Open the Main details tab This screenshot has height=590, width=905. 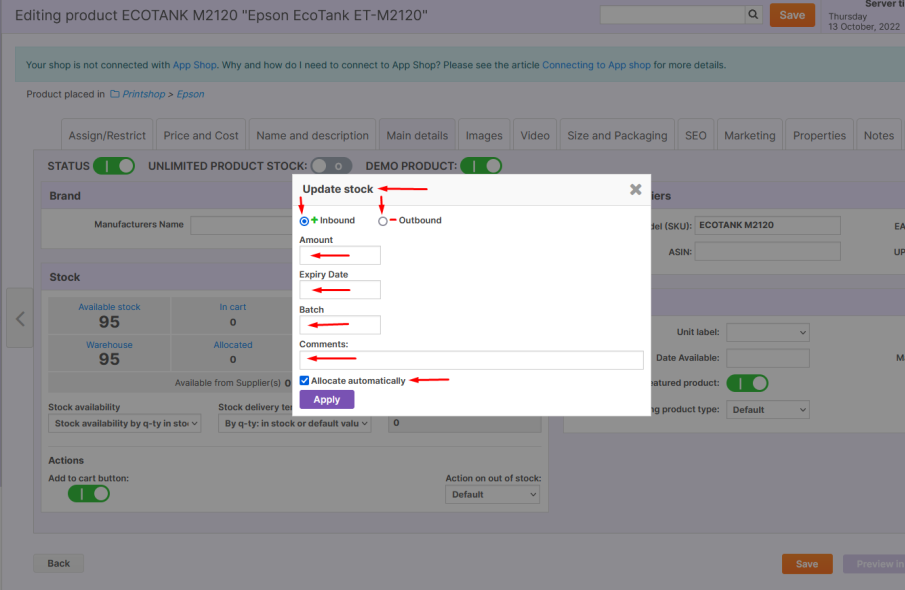pyautogui.click(x=417, y=136)
